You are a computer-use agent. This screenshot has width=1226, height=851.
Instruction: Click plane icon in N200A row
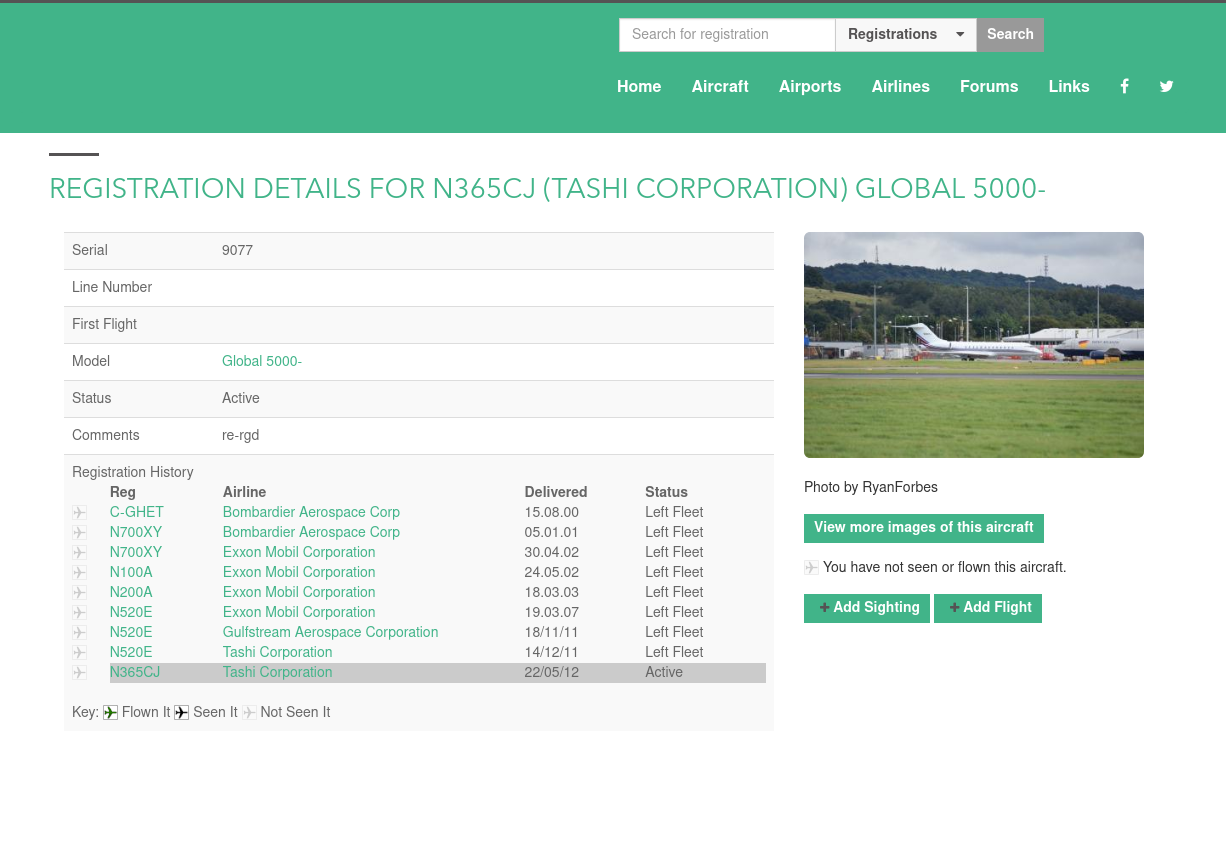point(79,593)
